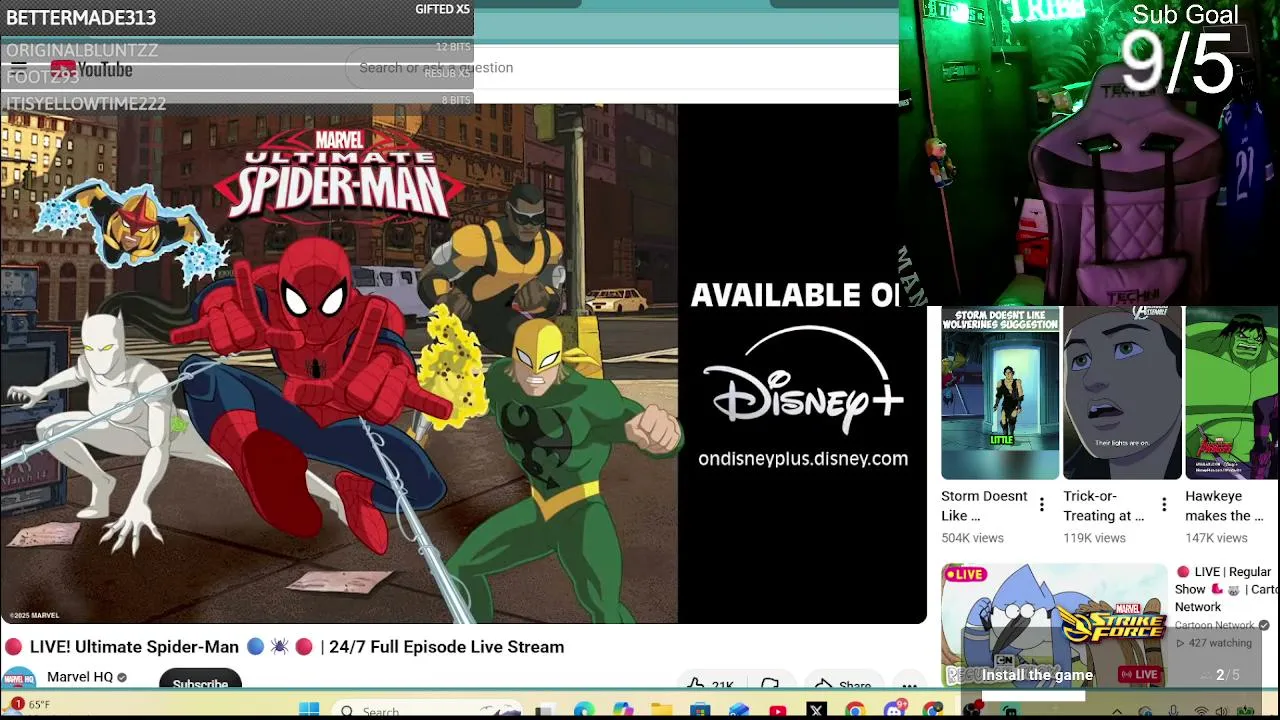Click '147K views' under the Hawkeye Short
Screen dimensions: 1280x720
[x=1216, y=538]
